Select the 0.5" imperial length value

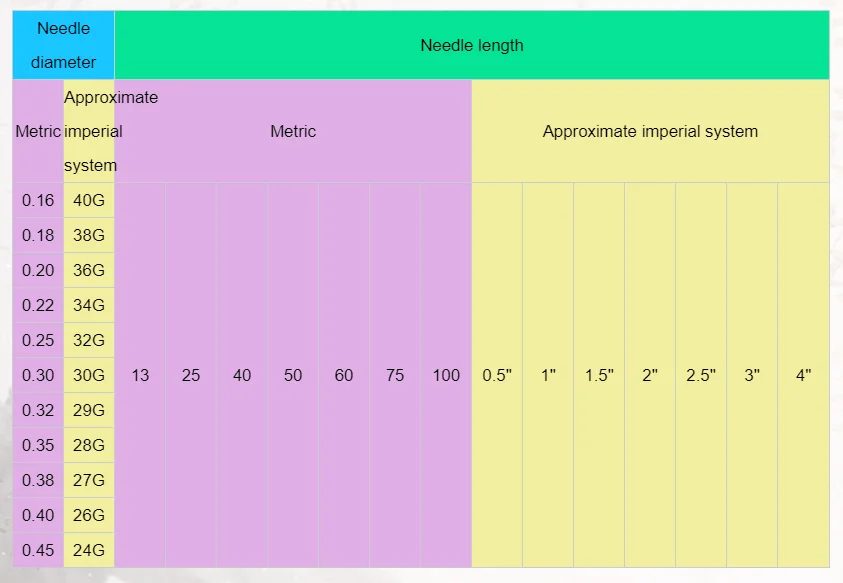tap(497, 375)
